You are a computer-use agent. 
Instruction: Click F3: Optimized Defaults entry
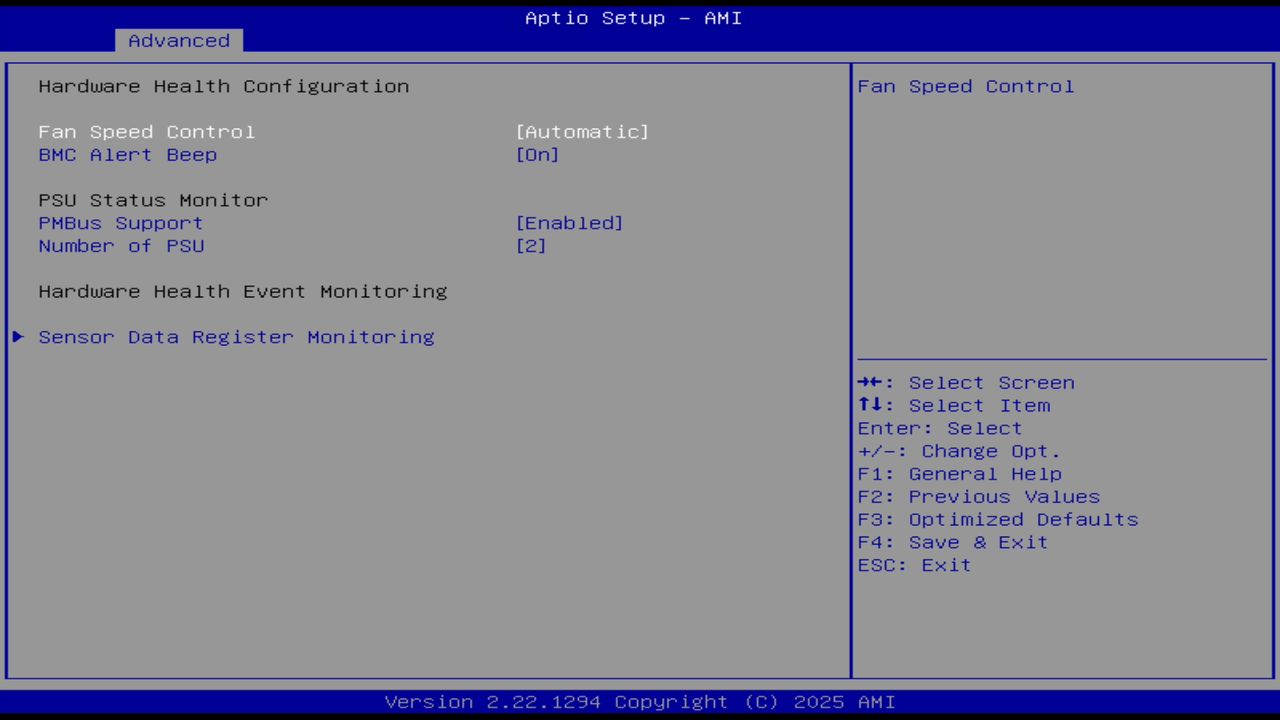(x=997, y=519)
